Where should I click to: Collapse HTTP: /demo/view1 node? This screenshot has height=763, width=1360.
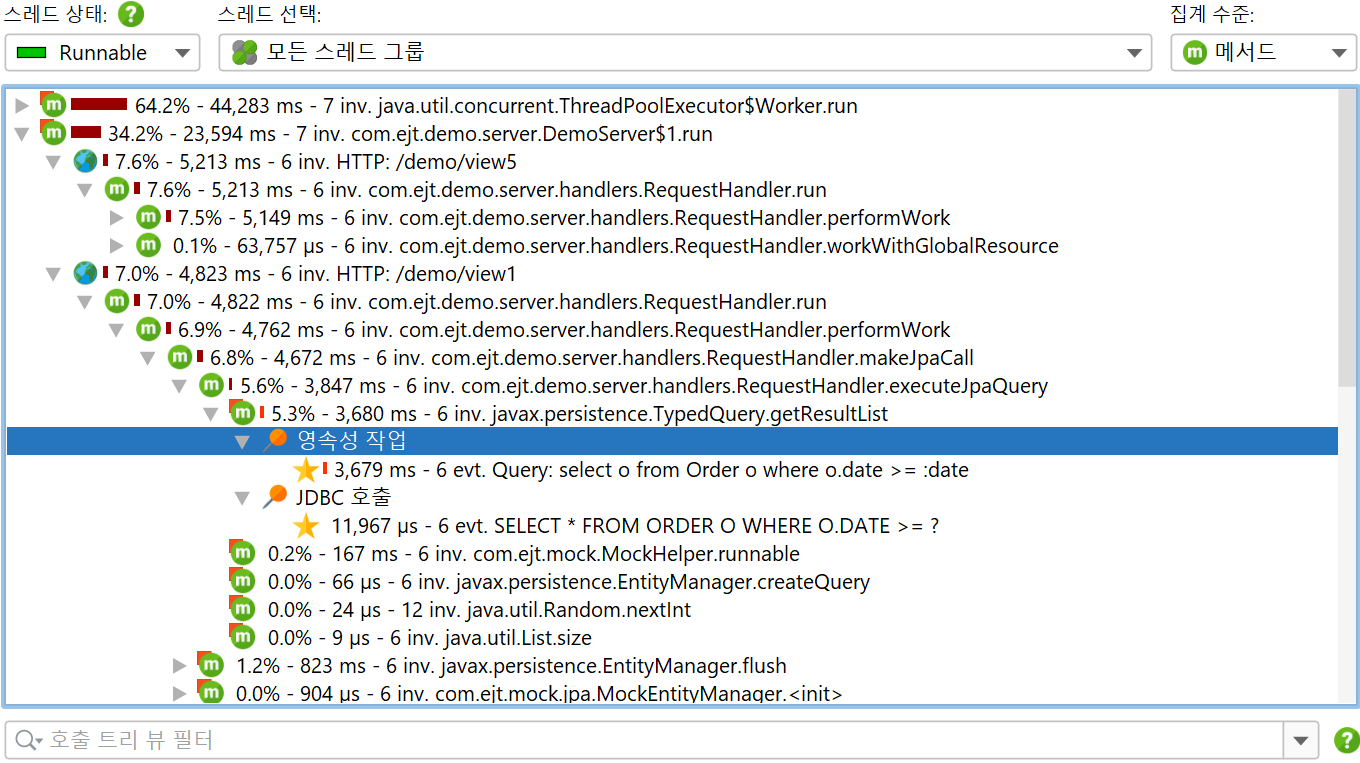tap(54, 274)
